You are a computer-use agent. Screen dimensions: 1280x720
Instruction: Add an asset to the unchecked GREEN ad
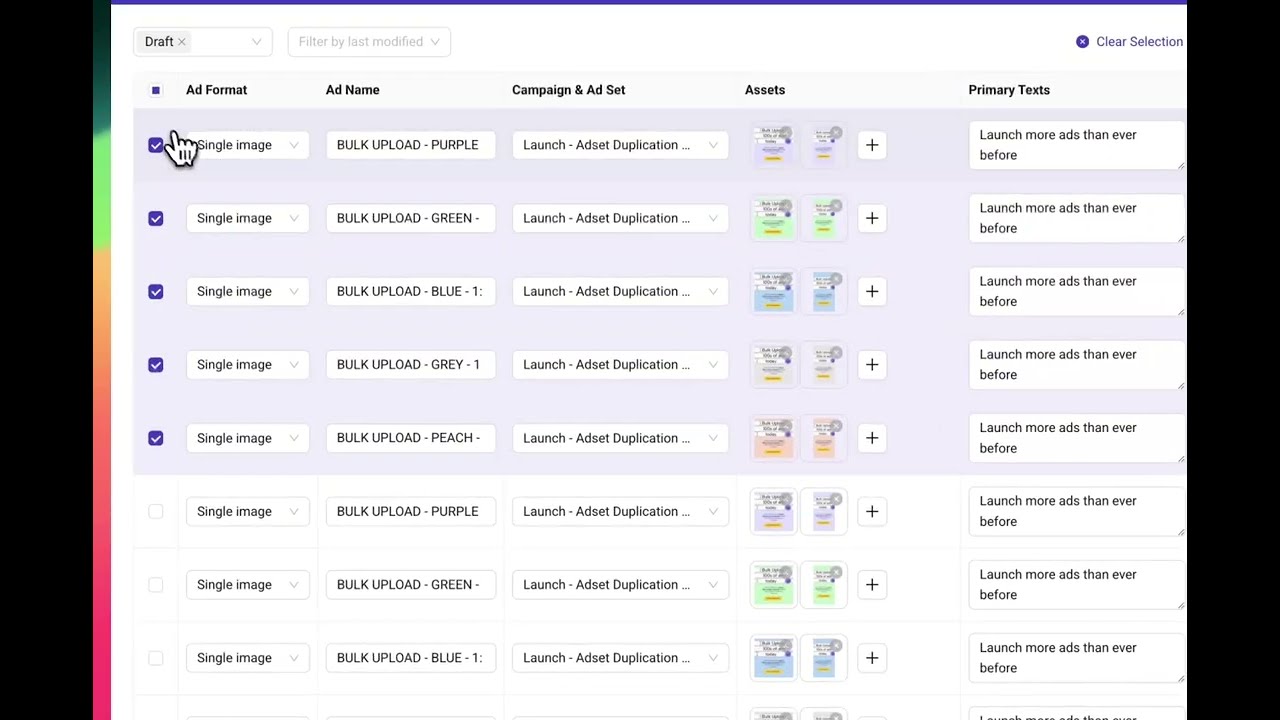(x=872, y=585)
